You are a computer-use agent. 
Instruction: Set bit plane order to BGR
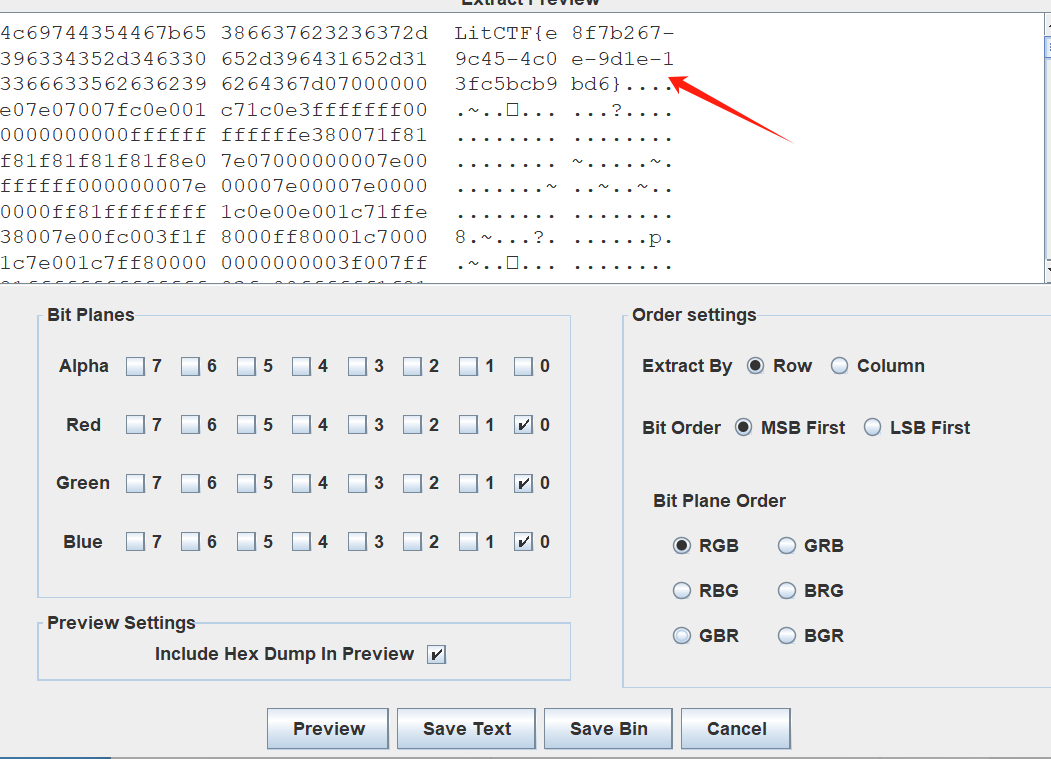pos(787,635)
